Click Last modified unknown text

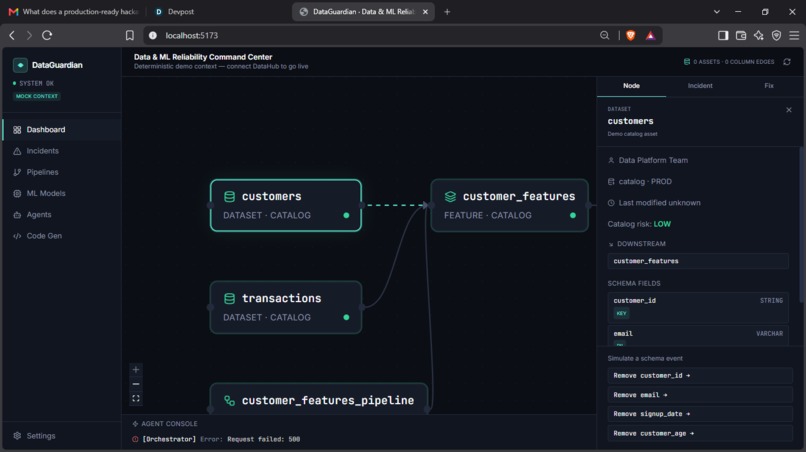pos(659,203)
